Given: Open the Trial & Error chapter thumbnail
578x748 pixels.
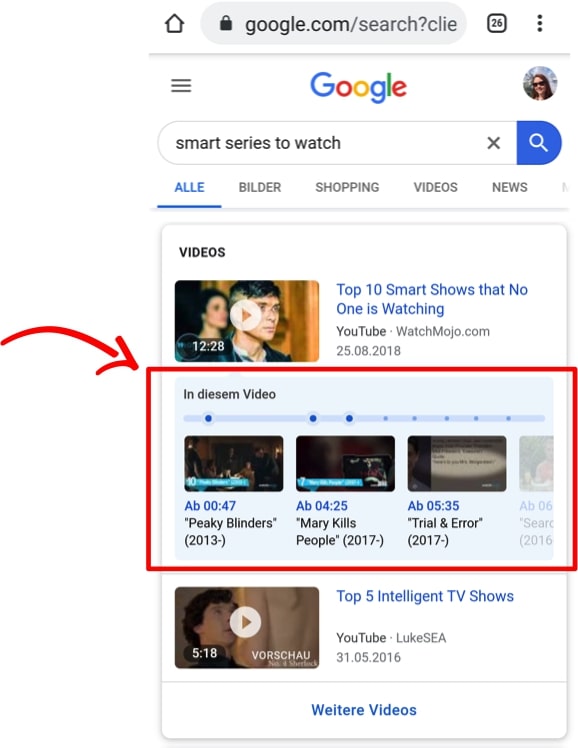Looking at the screenshot, I should [457, 463].
